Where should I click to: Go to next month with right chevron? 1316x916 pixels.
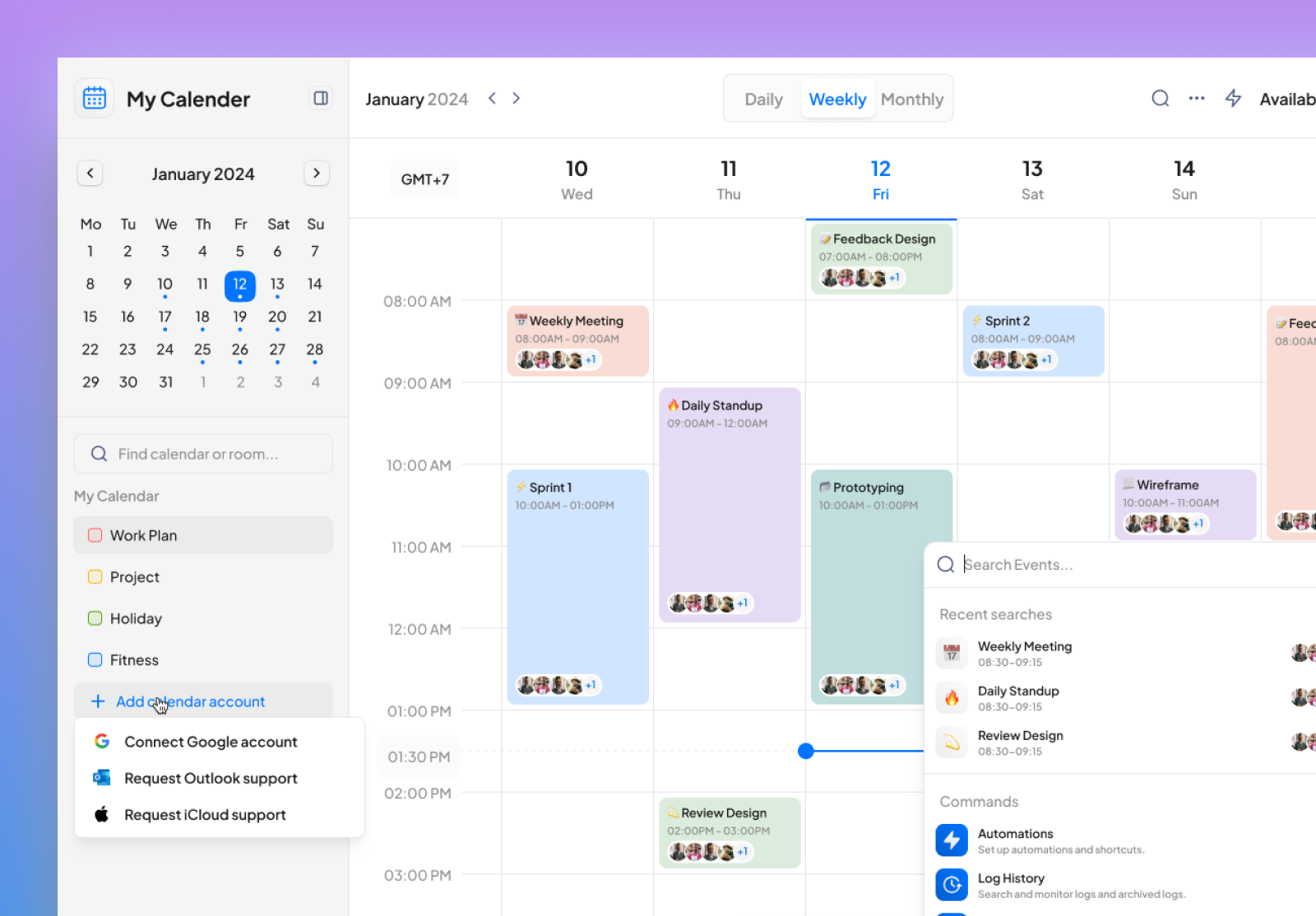317,173
